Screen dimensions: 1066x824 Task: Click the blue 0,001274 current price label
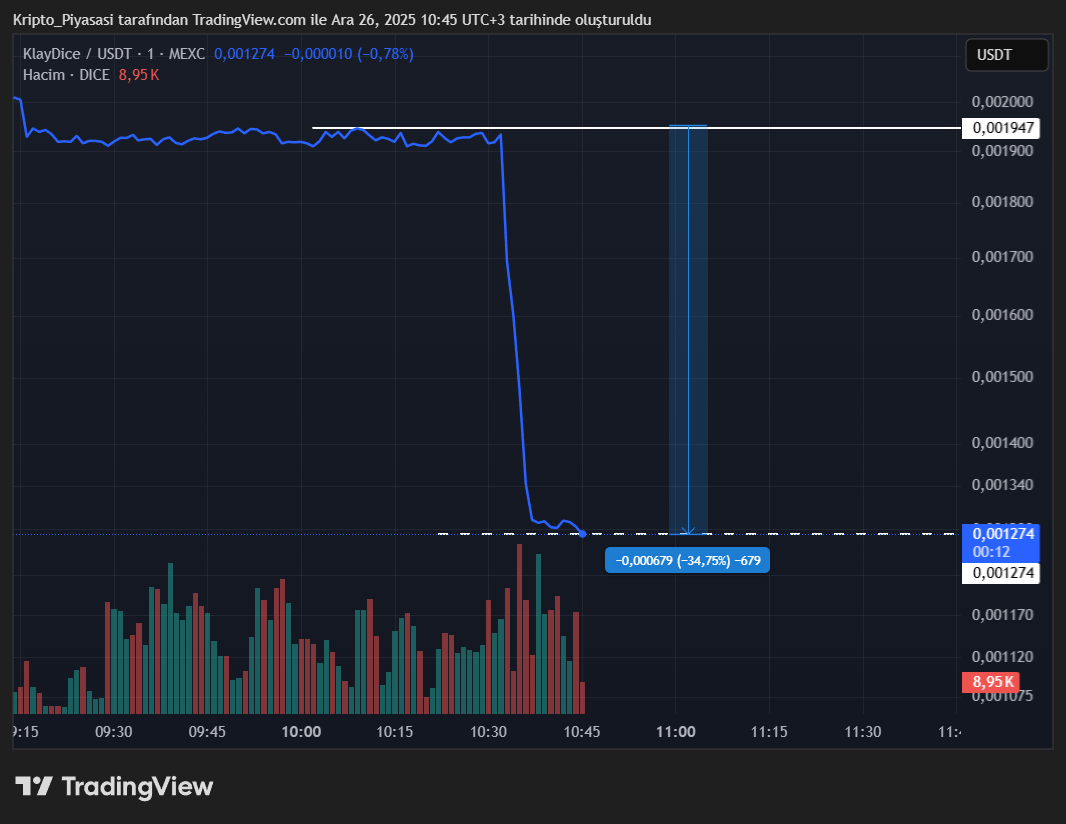1000,534
